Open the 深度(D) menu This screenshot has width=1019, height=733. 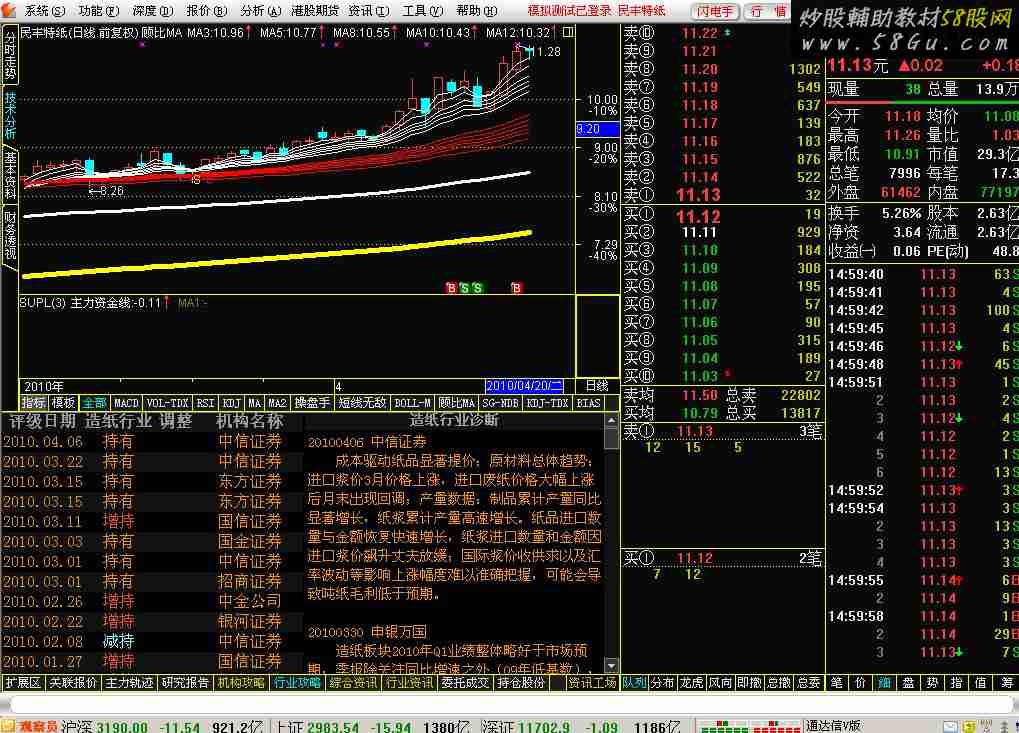point(153,10)
